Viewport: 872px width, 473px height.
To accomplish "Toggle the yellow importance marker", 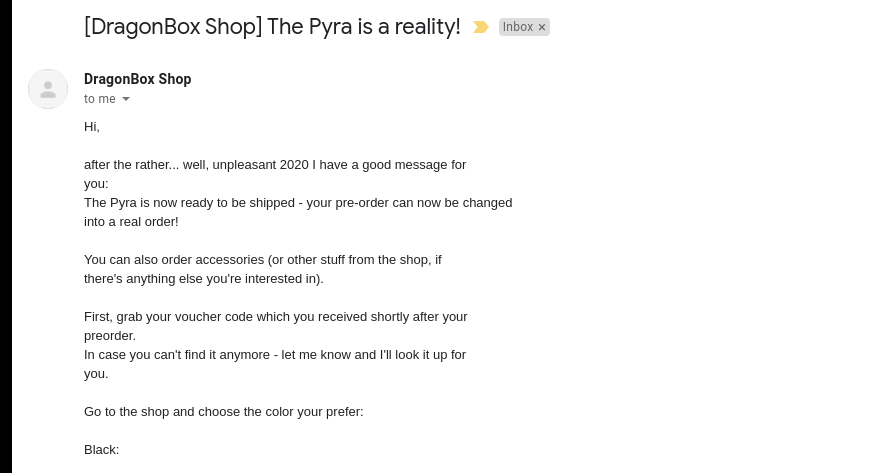I will pos(481,27).
